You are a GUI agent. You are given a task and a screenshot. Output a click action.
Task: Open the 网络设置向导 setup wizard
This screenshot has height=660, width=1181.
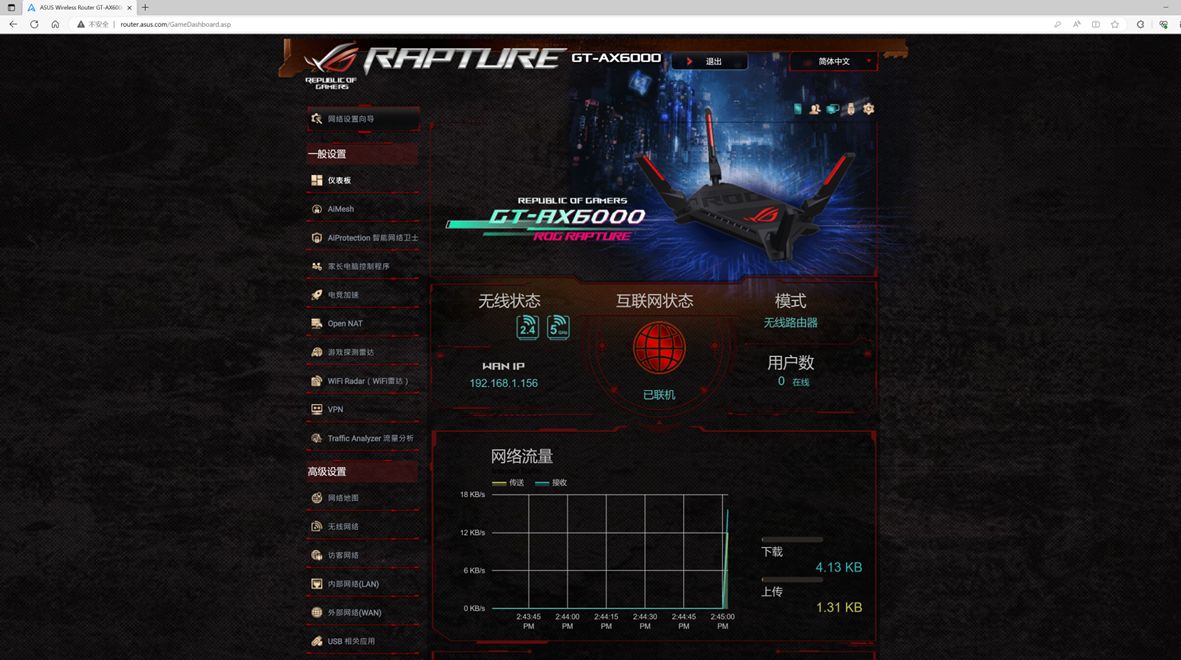[363, 119]
